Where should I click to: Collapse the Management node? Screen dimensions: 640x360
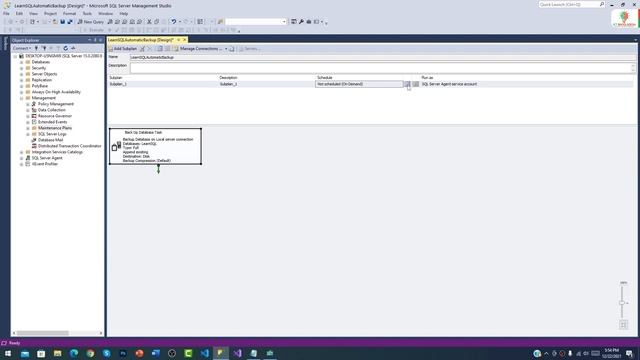pyautogui.click(x=22, y=98)
